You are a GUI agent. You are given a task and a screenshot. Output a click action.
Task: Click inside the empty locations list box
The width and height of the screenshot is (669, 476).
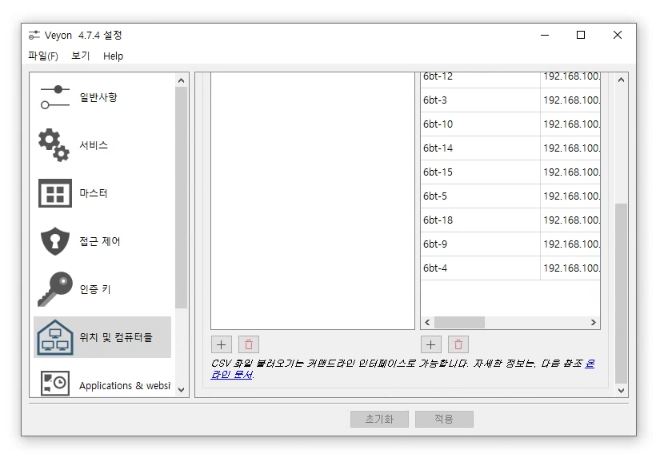(x=312, y=200)
